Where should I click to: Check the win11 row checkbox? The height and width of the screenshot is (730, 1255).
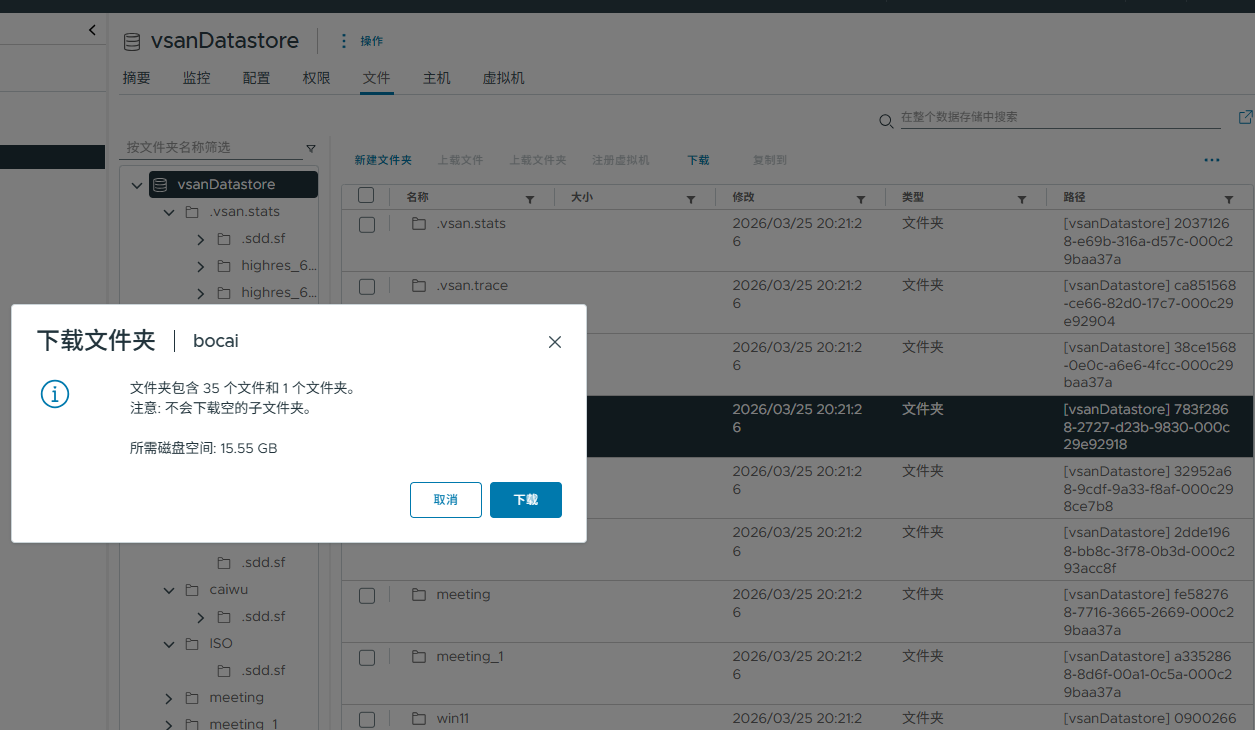click(x=367, y=720)
